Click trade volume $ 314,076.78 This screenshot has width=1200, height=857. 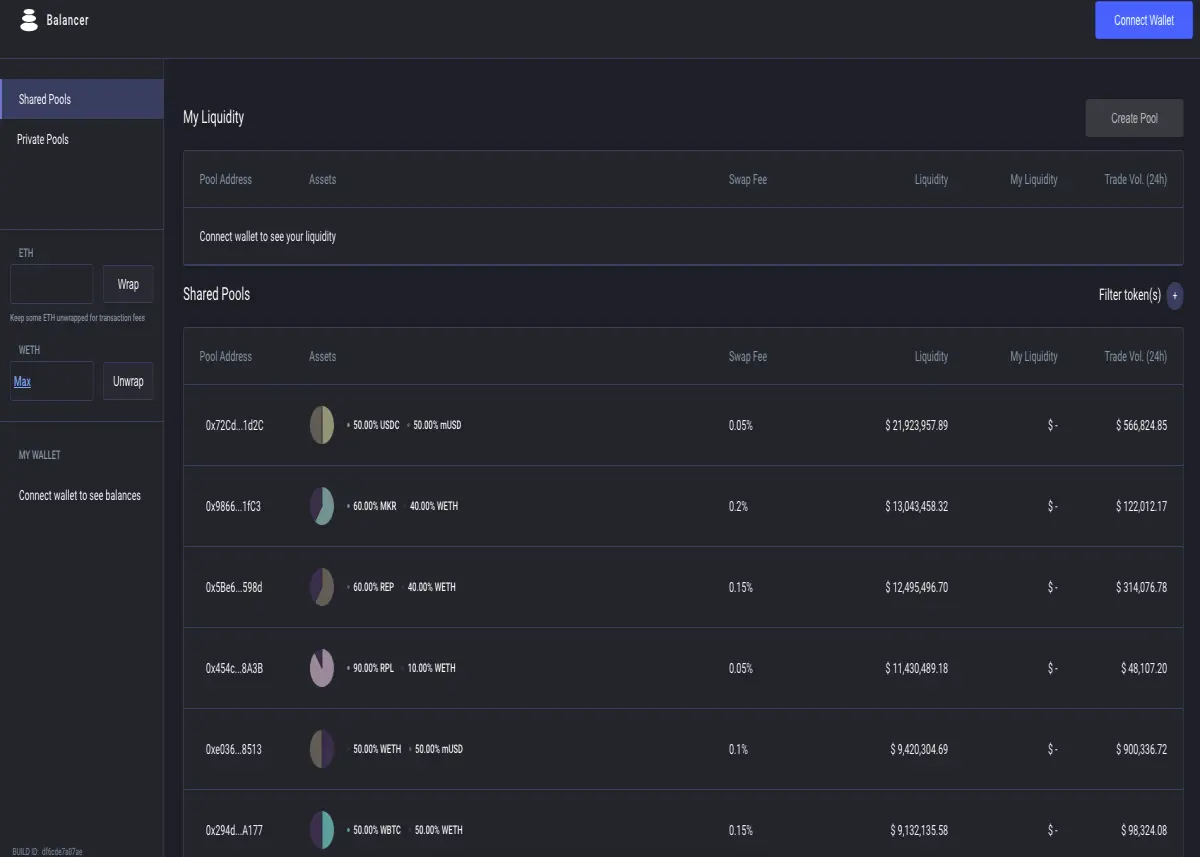coord(1141,587)
